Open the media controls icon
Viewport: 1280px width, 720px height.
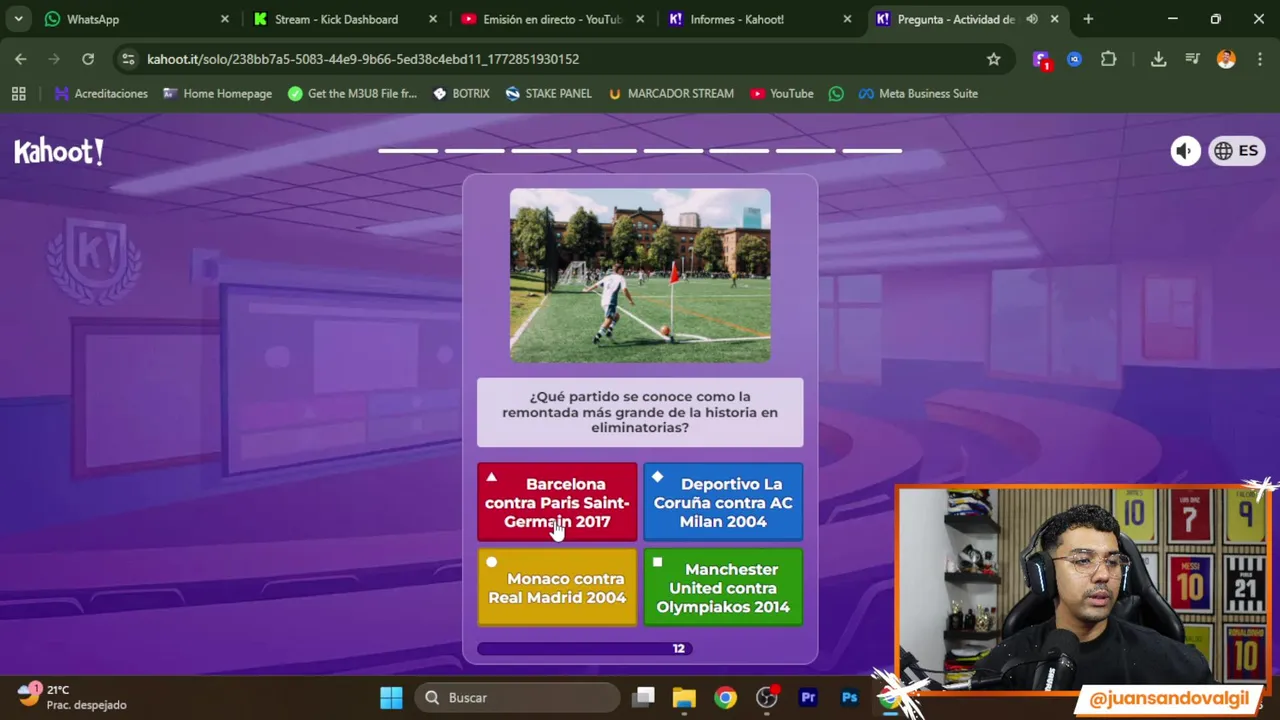point(1192,59)
